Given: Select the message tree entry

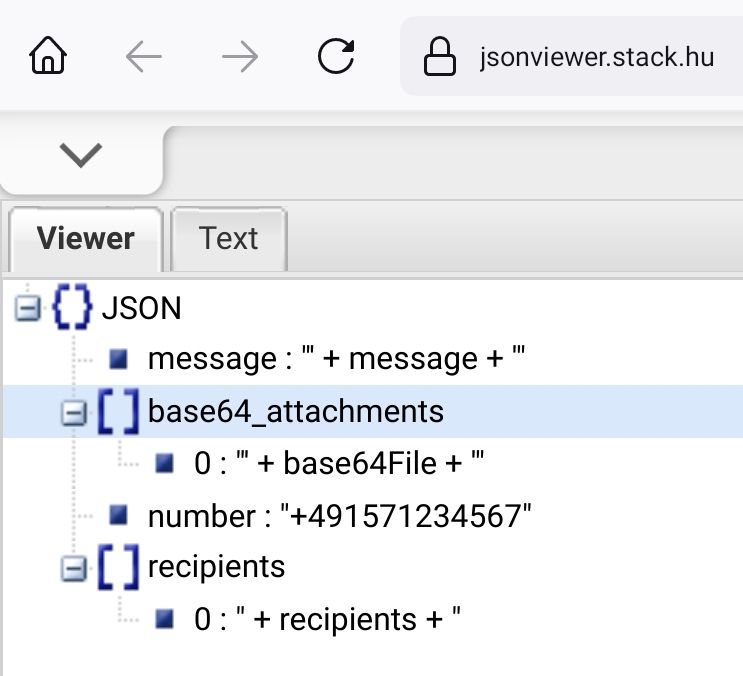Looking at the screenshot, I should coord(336,359).
